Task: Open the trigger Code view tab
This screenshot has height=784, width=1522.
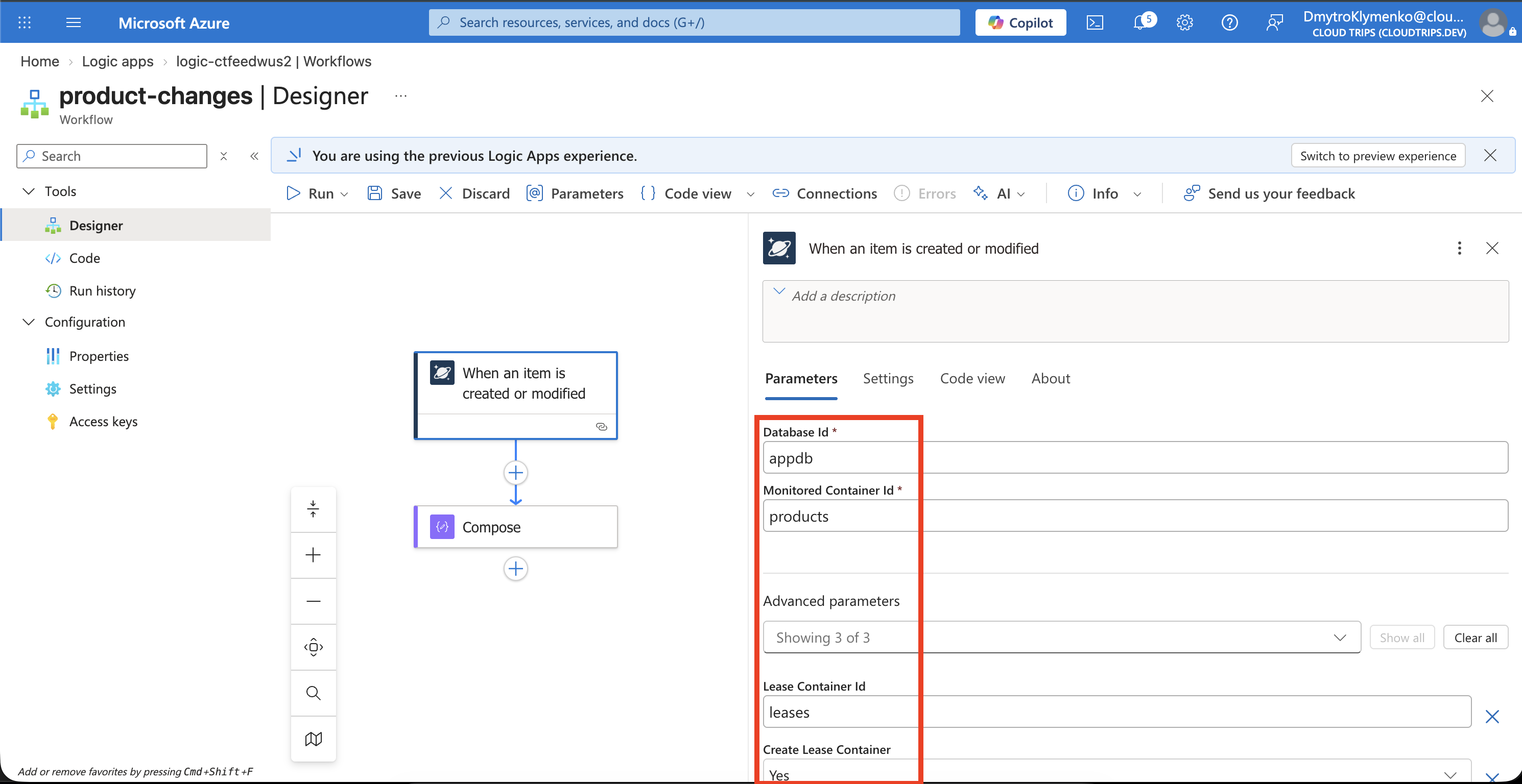Action: (972, 378)
